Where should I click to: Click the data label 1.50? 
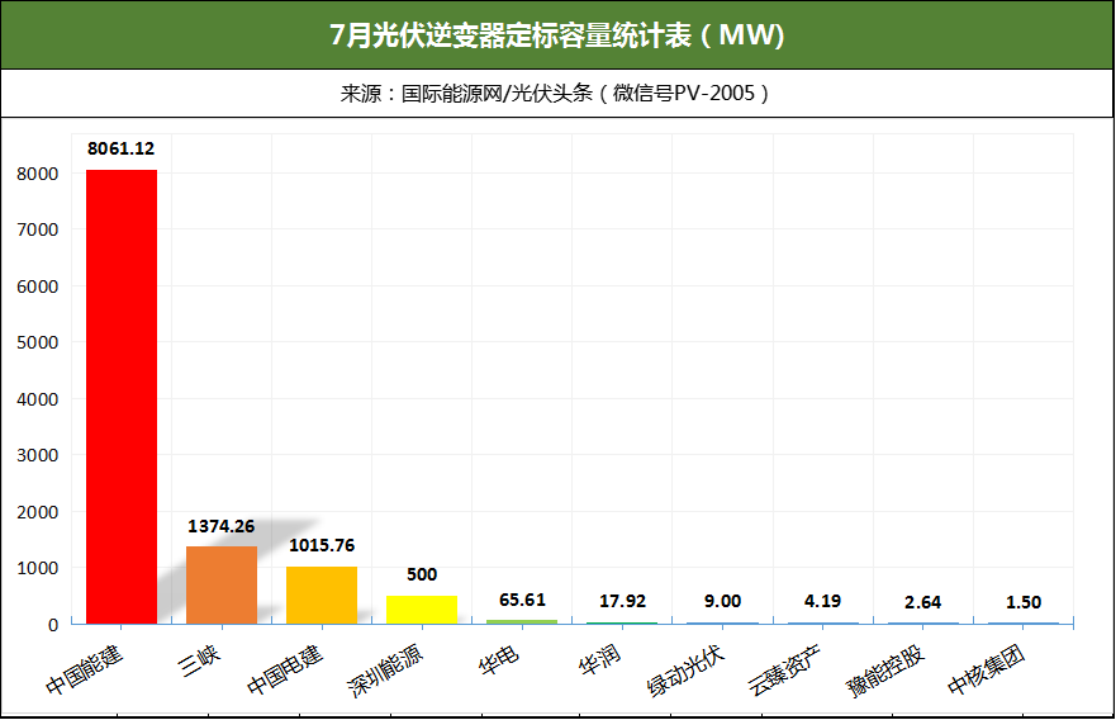1023,603
